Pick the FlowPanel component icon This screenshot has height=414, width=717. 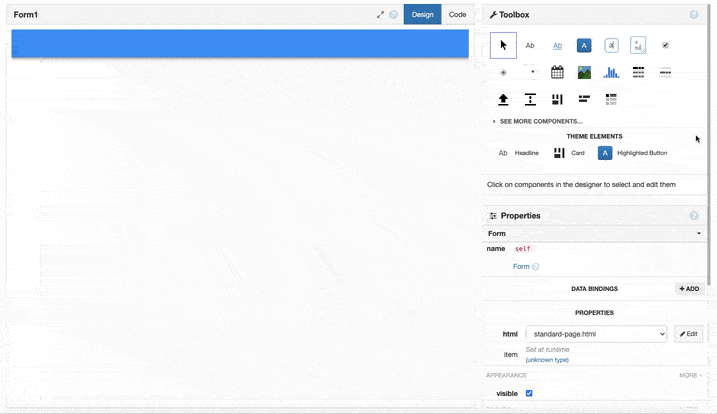(584, 99)
